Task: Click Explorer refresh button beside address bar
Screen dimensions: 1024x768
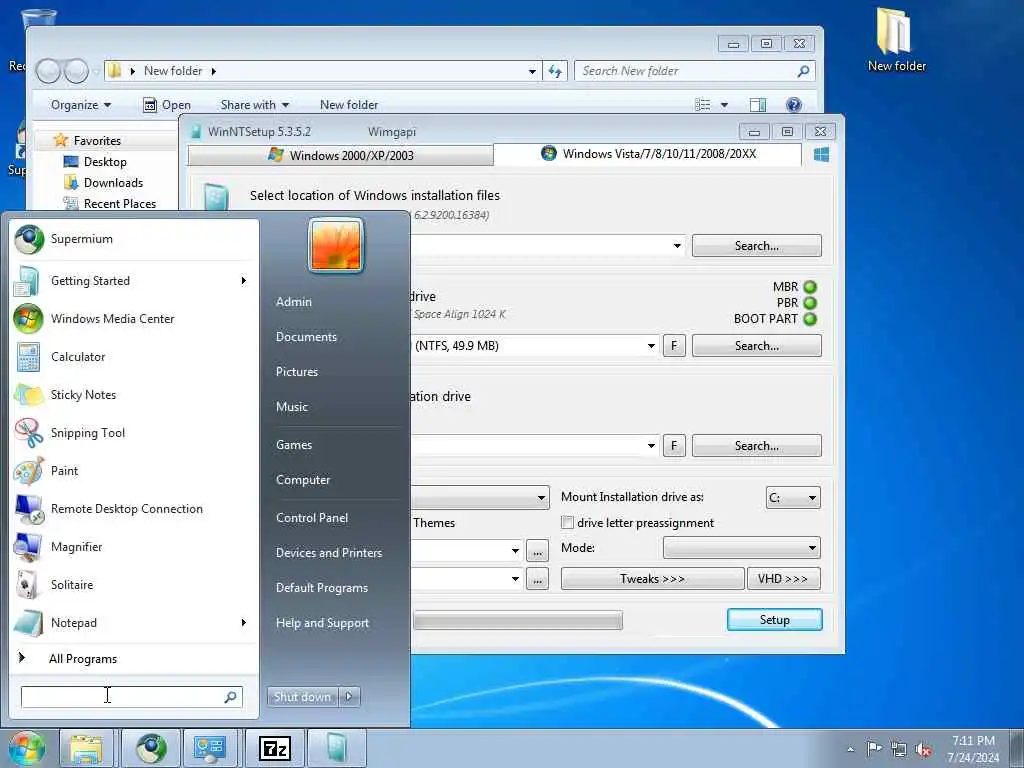Action: (x=554, y=71)
